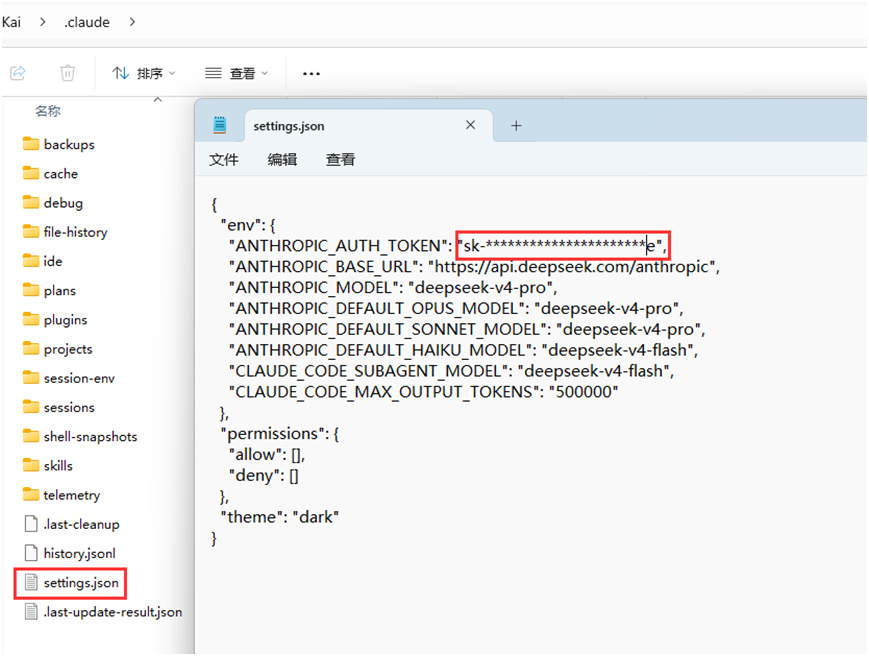
Task: Select the skills folder
Action: click(x=48, y=465)
